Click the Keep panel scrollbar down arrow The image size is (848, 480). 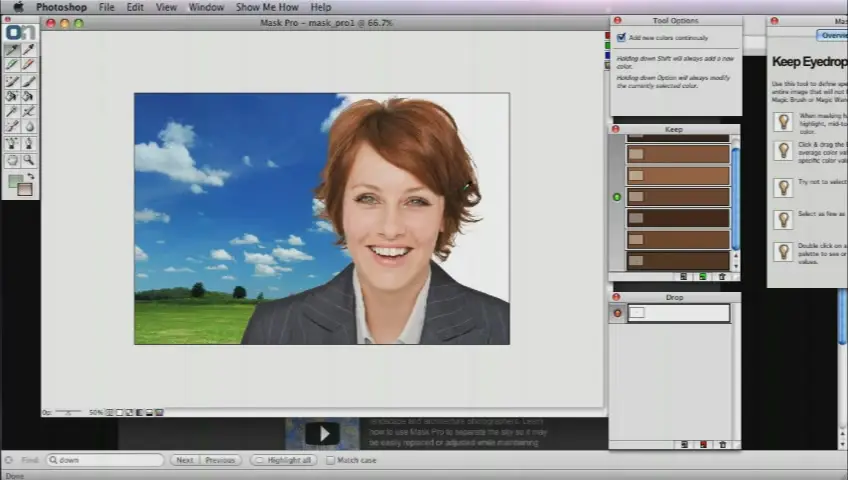[736, 266]
